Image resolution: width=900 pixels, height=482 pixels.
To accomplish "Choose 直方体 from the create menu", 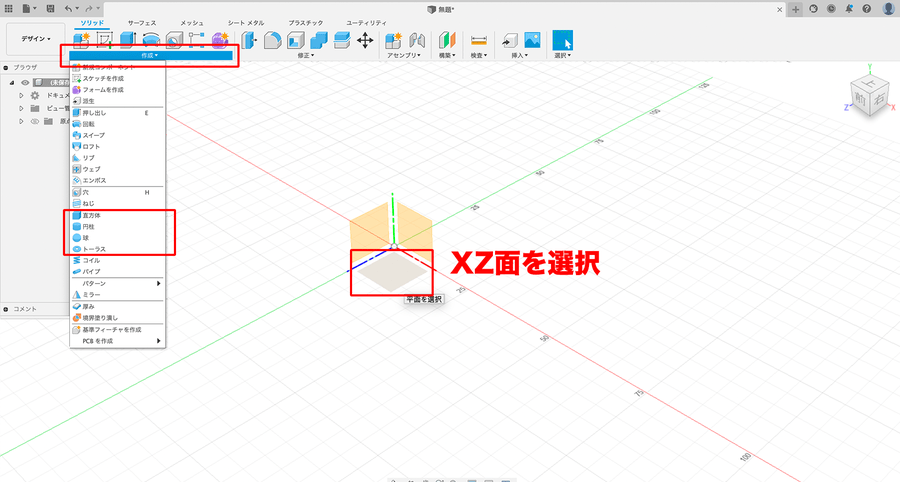I will (x=118, y=215).
